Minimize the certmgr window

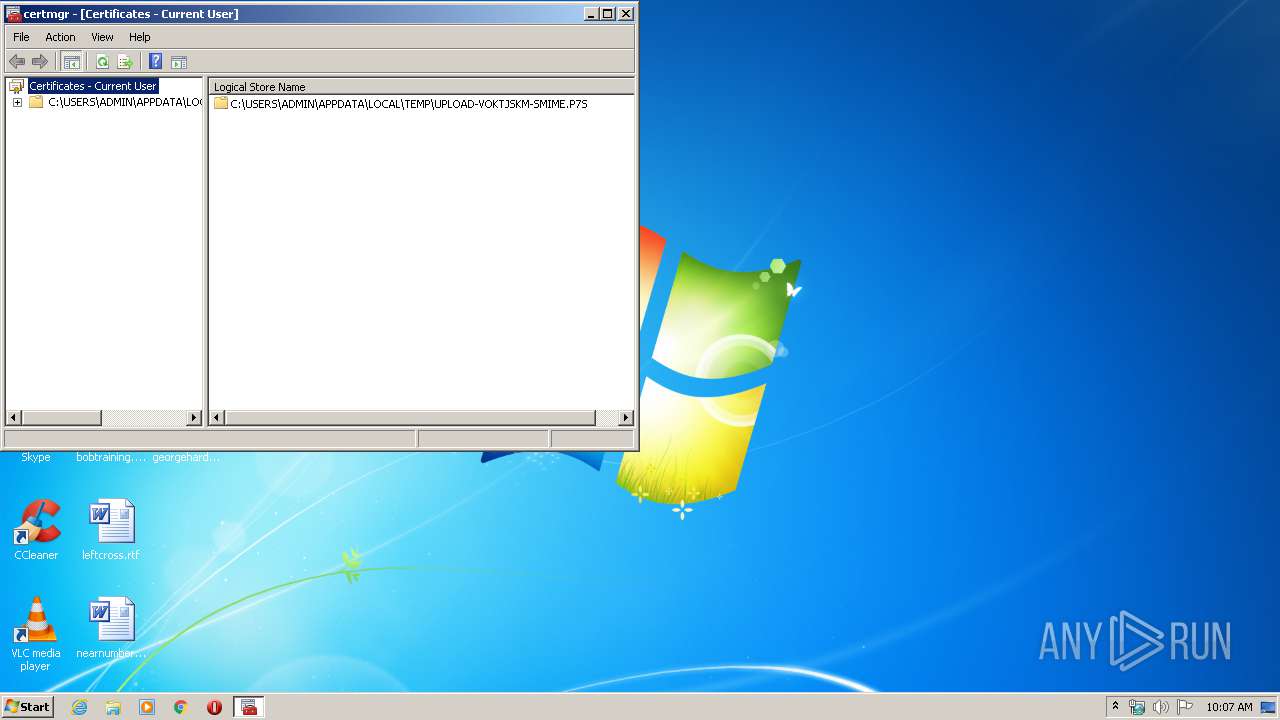[591, 14]
